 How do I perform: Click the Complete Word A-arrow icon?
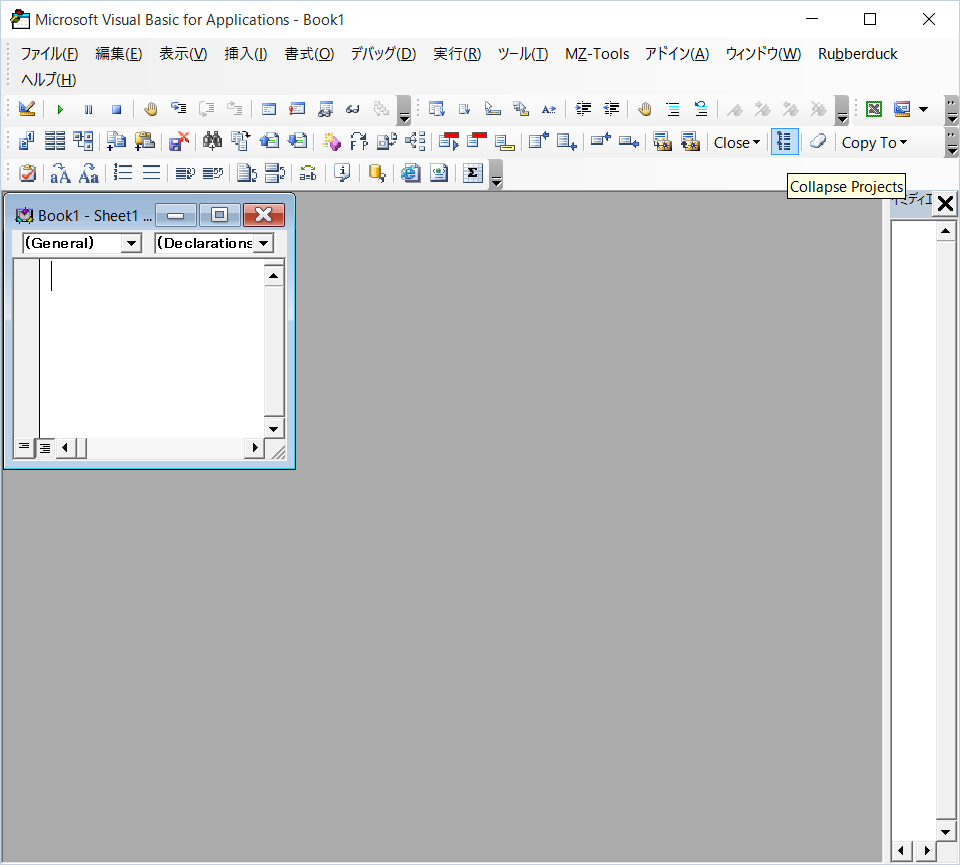pyautogui.click(x=549, y=109)
